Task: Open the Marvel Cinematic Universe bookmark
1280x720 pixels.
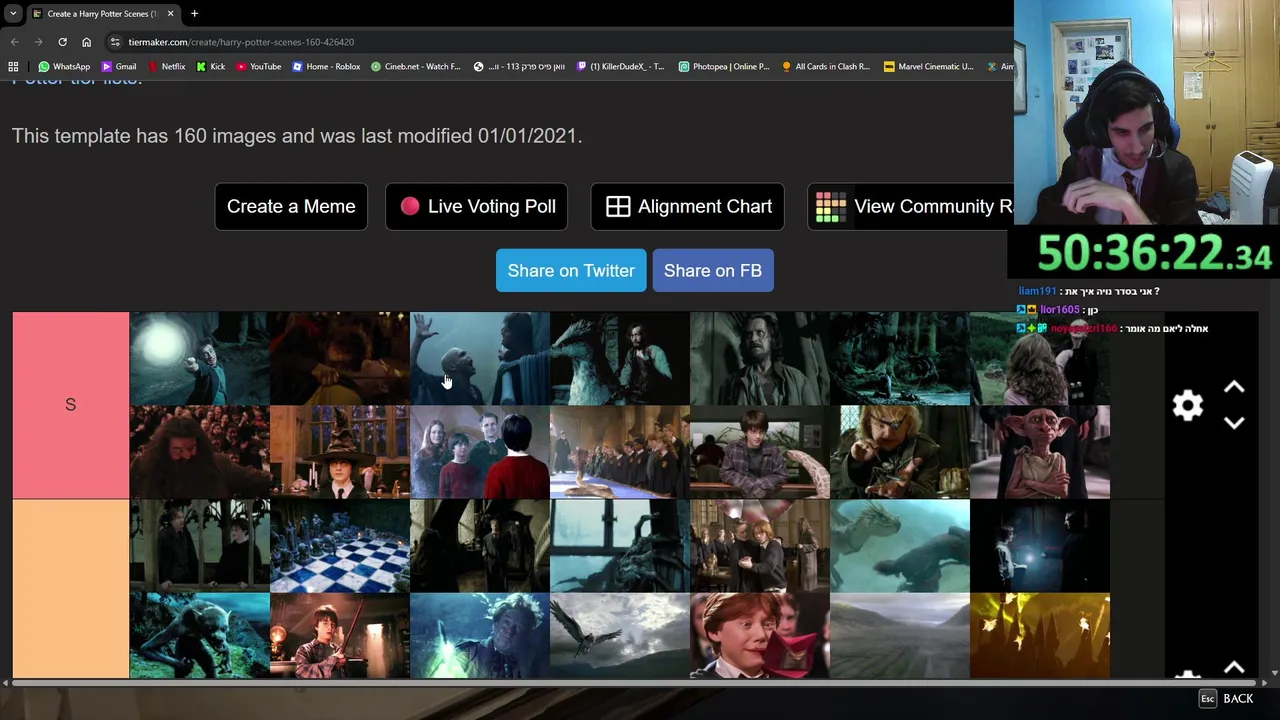Action: [x=928, y=67]
